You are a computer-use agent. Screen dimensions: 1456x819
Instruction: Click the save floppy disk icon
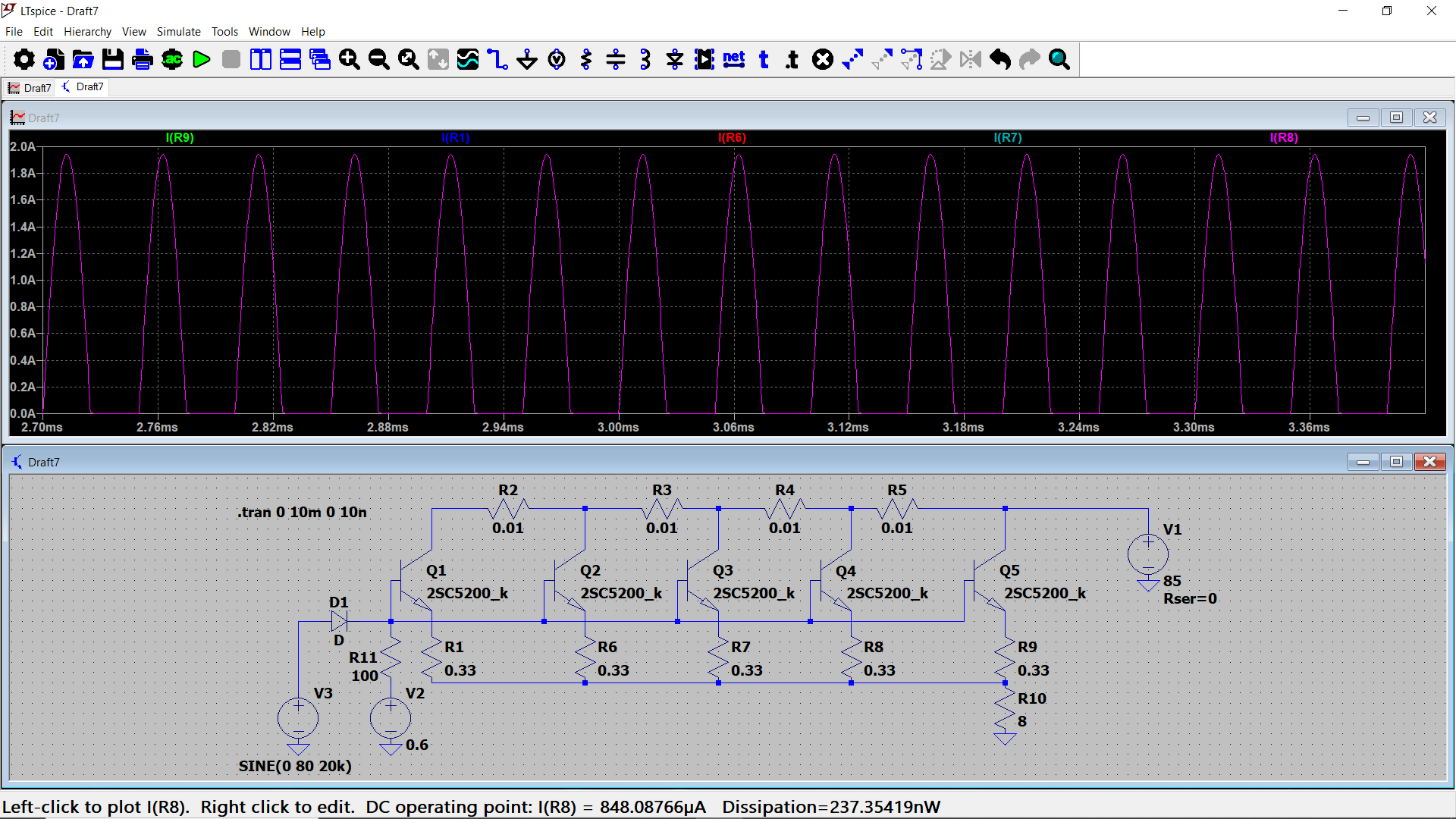[x=113, y=59]
